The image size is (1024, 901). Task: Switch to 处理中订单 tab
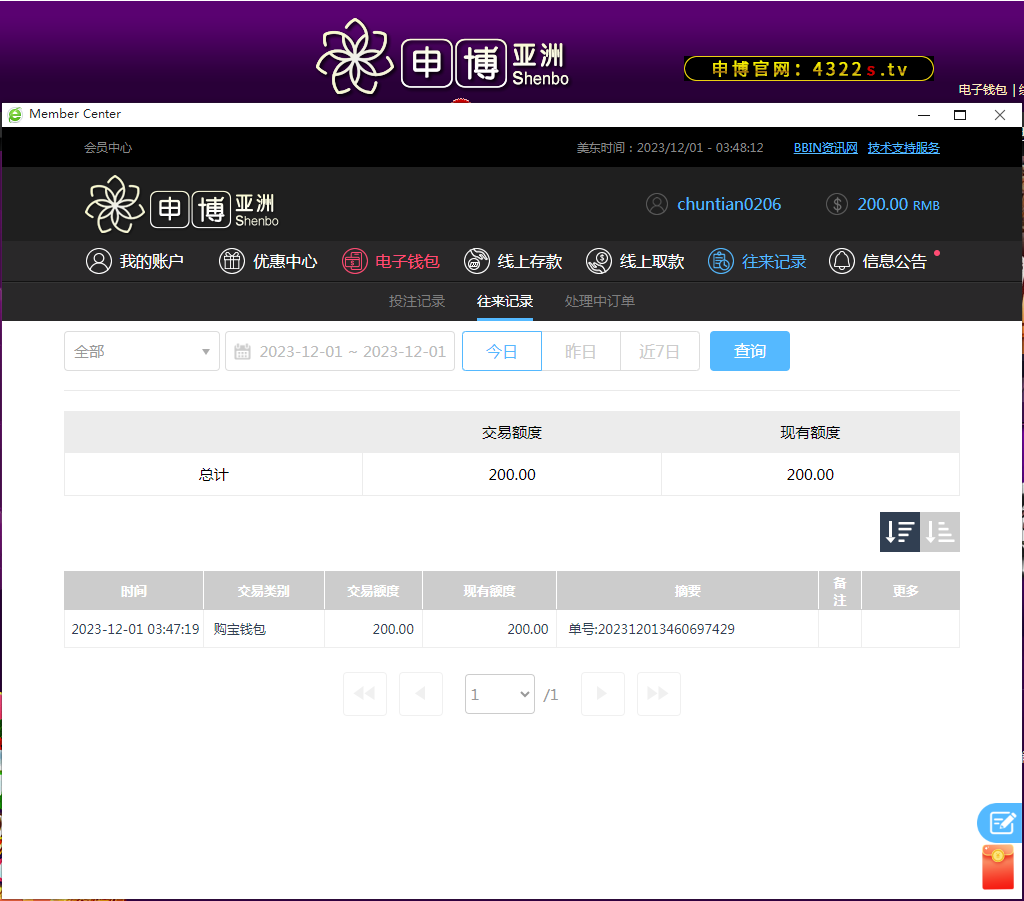click(599, 301)
